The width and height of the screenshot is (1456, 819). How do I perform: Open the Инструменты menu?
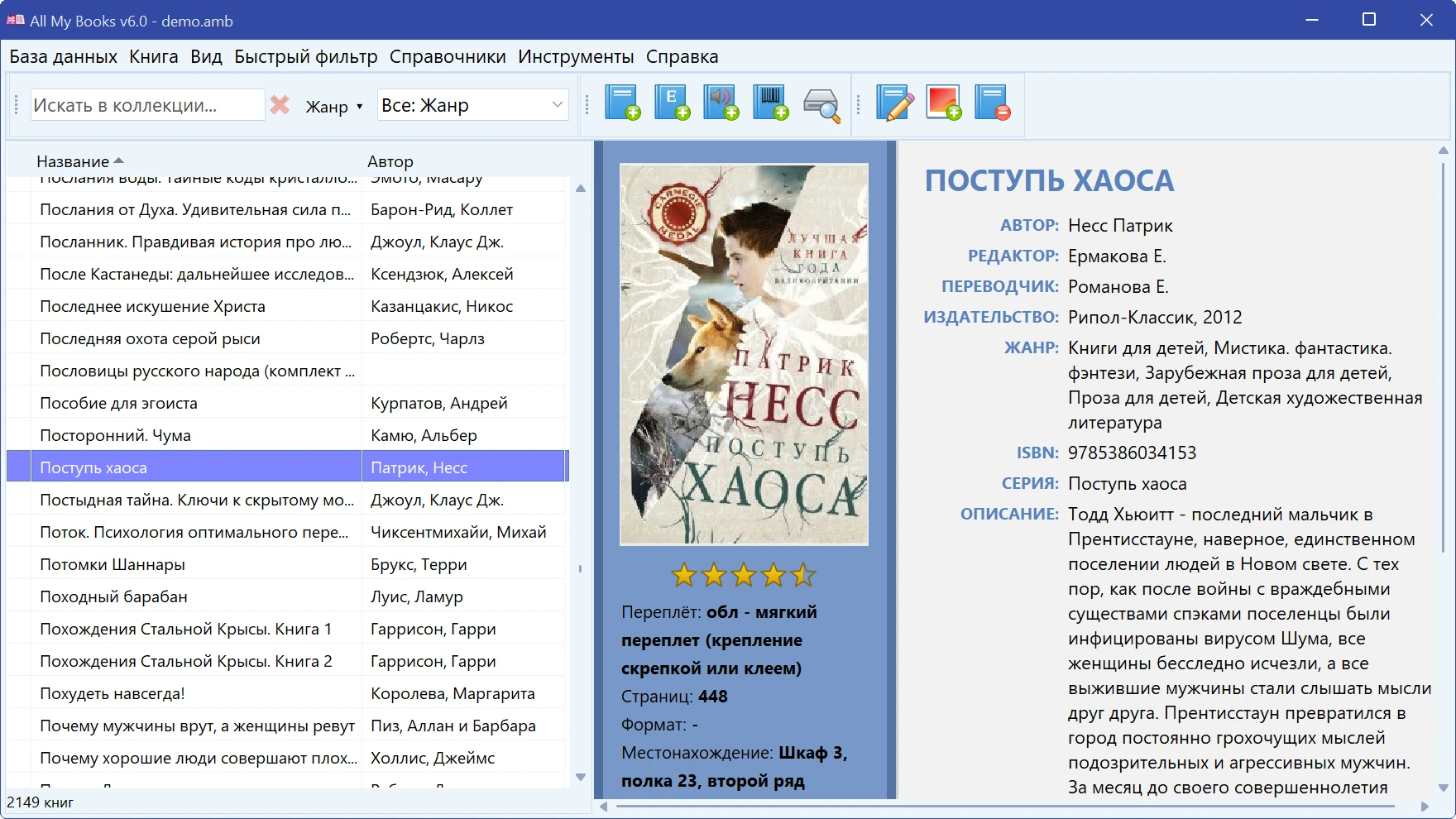point(576,57)
